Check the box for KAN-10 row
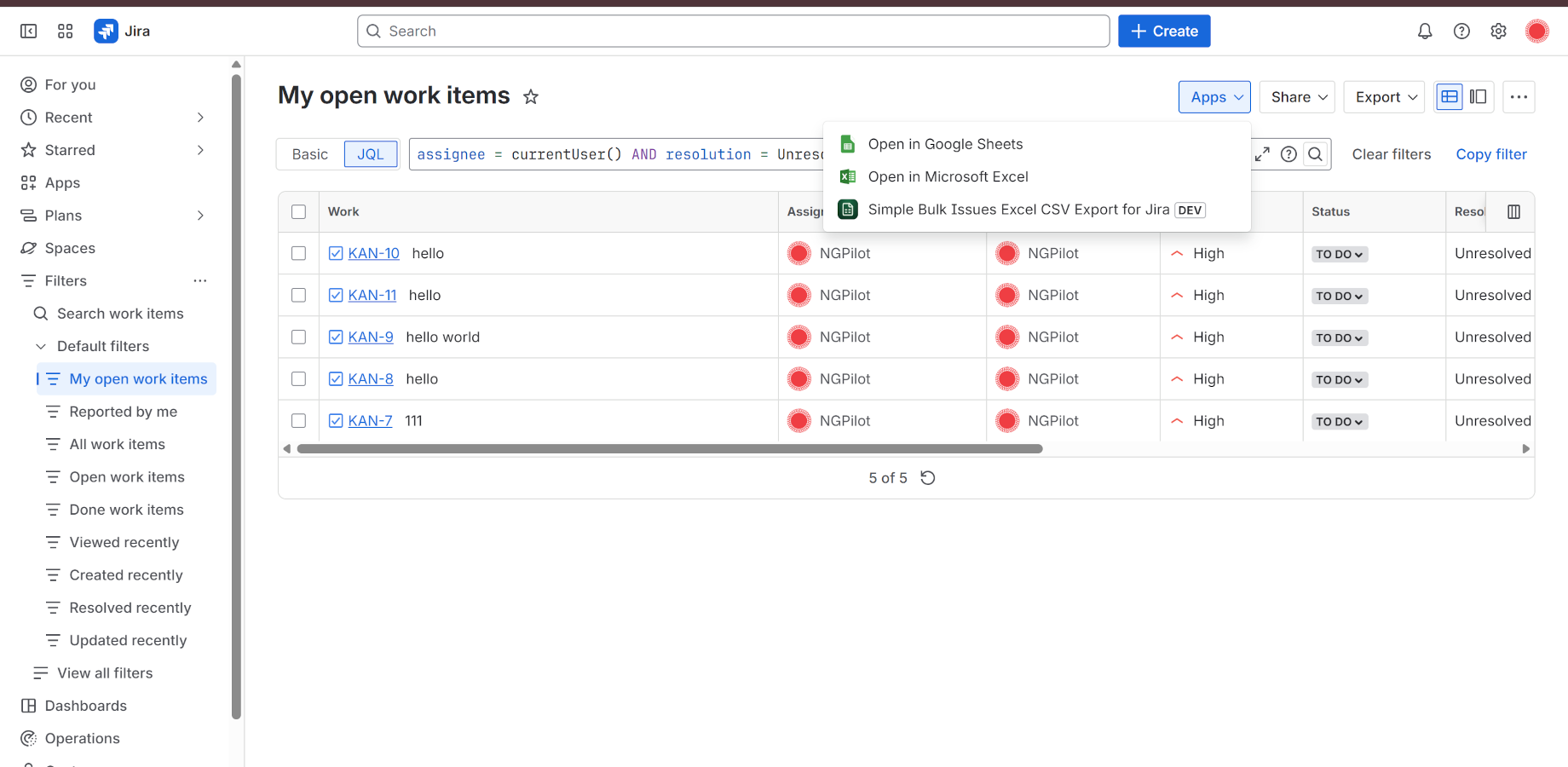 298,253
